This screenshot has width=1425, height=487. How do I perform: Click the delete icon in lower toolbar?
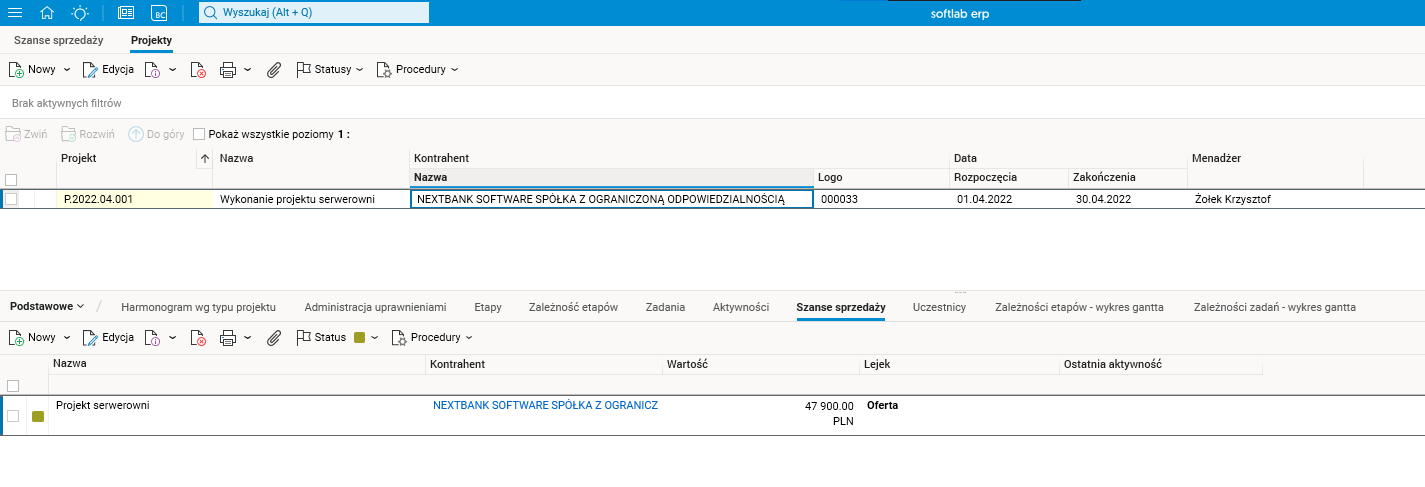(198, 338)
